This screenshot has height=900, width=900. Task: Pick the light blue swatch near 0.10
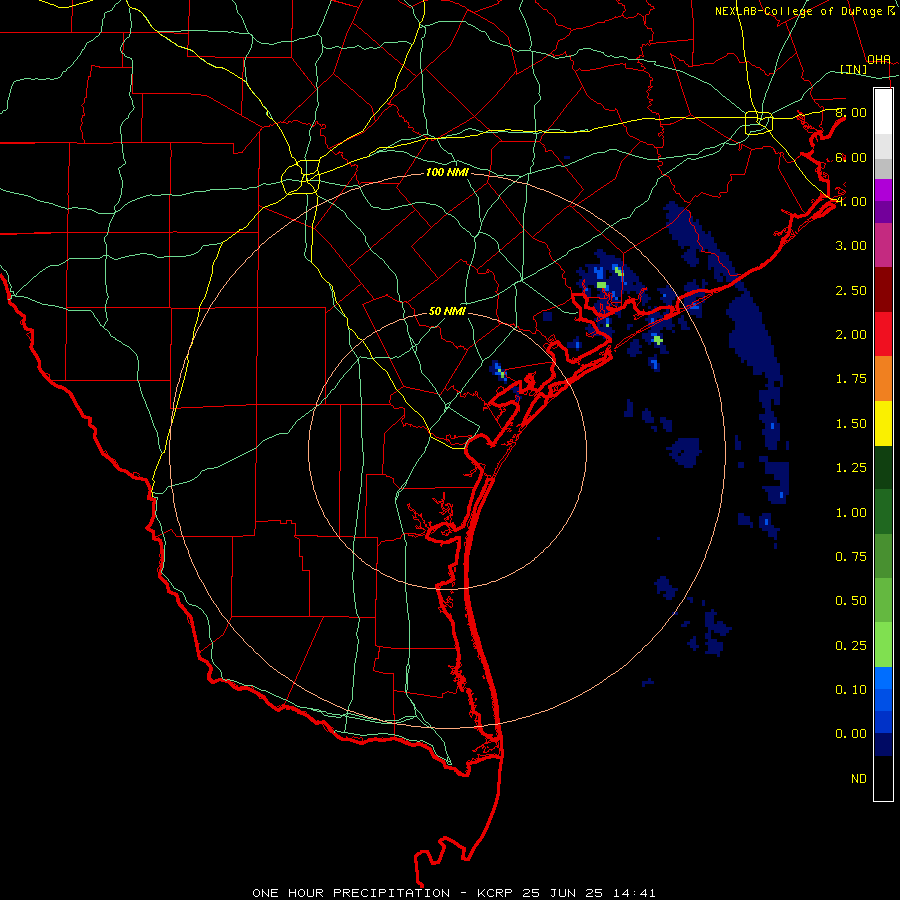tap(883, 678)
